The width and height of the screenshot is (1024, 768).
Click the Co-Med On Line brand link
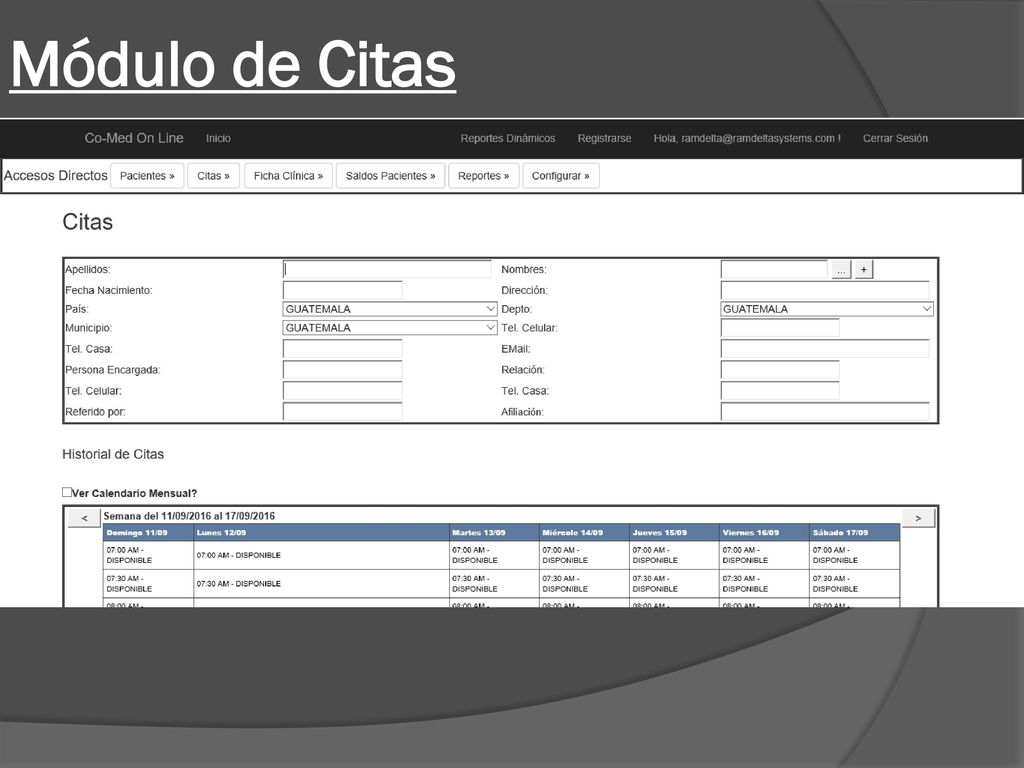pyautogui.click(x=134, y=138)
